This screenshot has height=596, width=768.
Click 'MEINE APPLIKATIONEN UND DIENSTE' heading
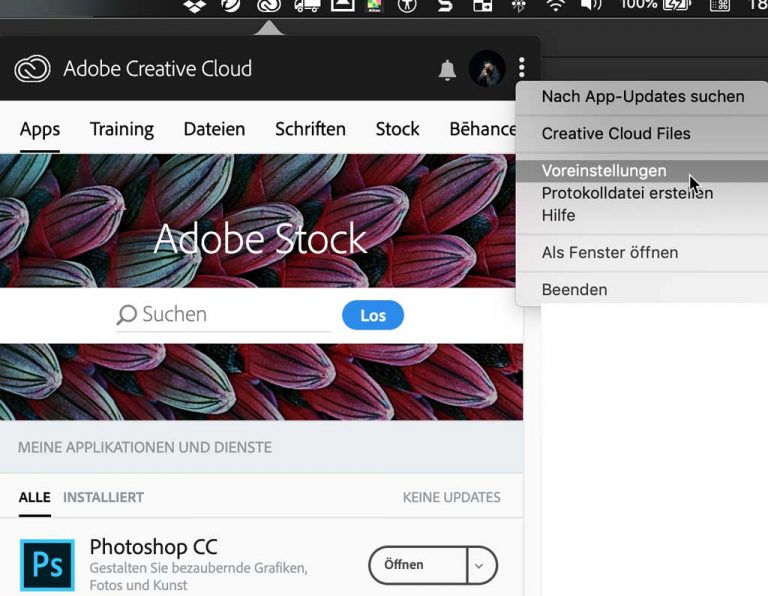click(x=145, y=447)
